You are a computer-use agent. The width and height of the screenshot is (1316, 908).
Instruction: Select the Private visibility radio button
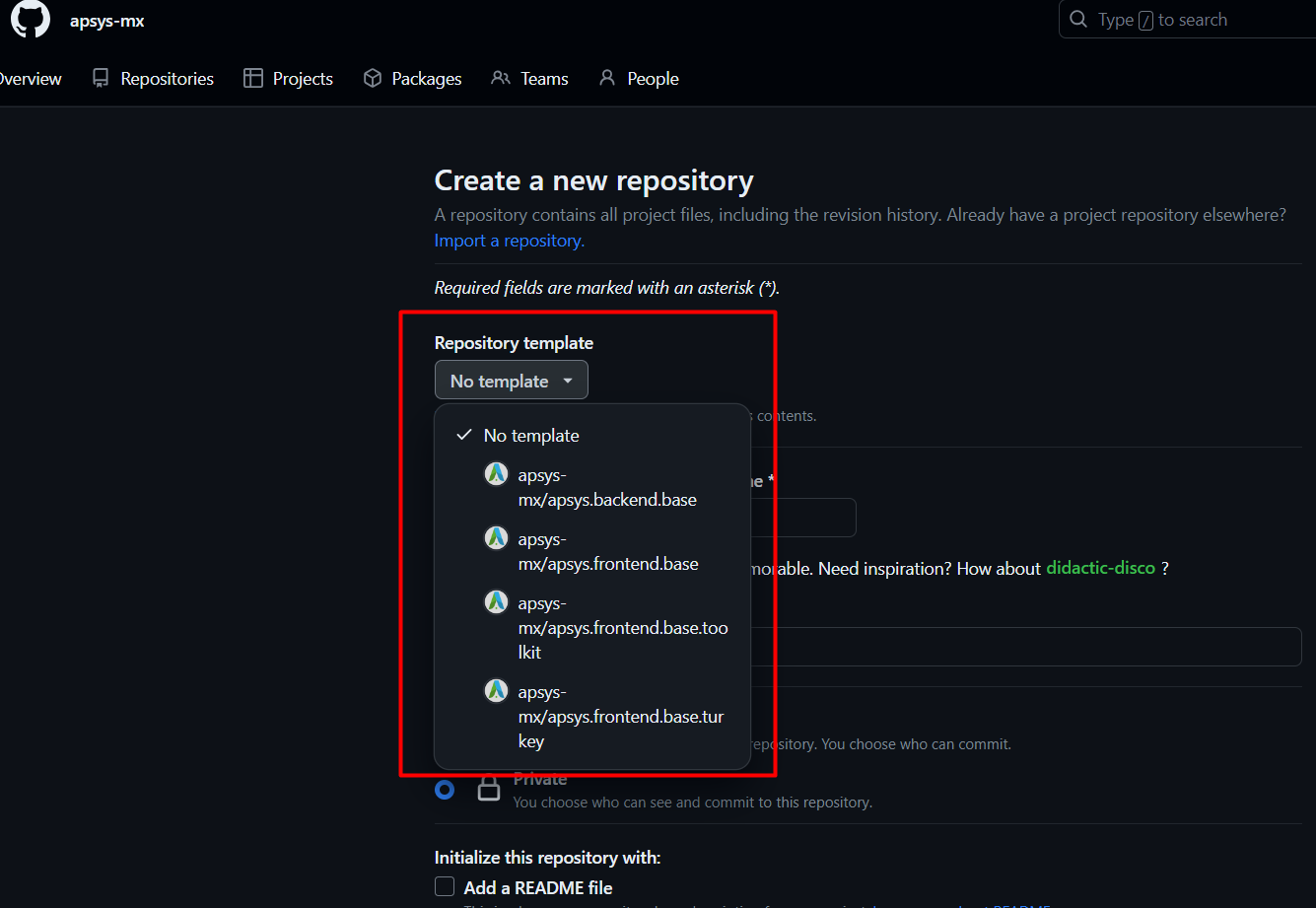pos(445,790)
